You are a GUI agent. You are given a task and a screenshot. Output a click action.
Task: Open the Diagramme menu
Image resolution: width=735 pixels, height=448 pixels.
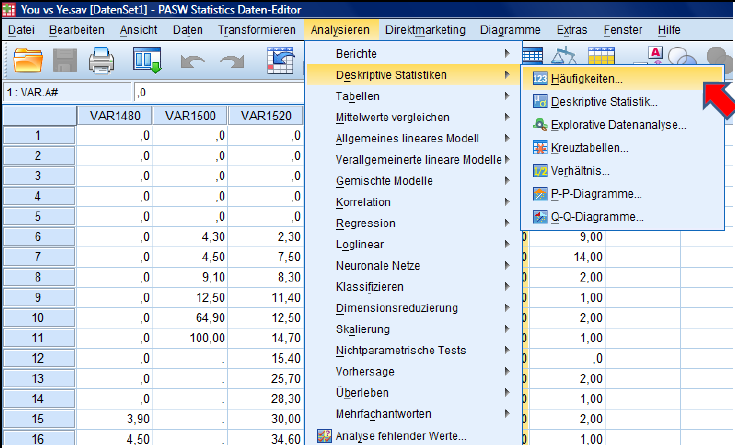pos(510,30)
